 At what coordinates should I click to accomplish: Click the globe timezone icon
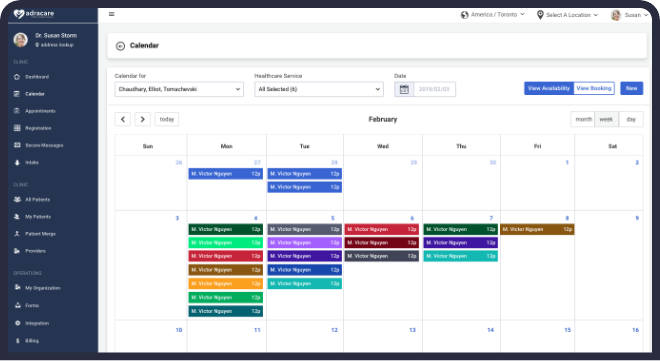[x=464, y=15]
